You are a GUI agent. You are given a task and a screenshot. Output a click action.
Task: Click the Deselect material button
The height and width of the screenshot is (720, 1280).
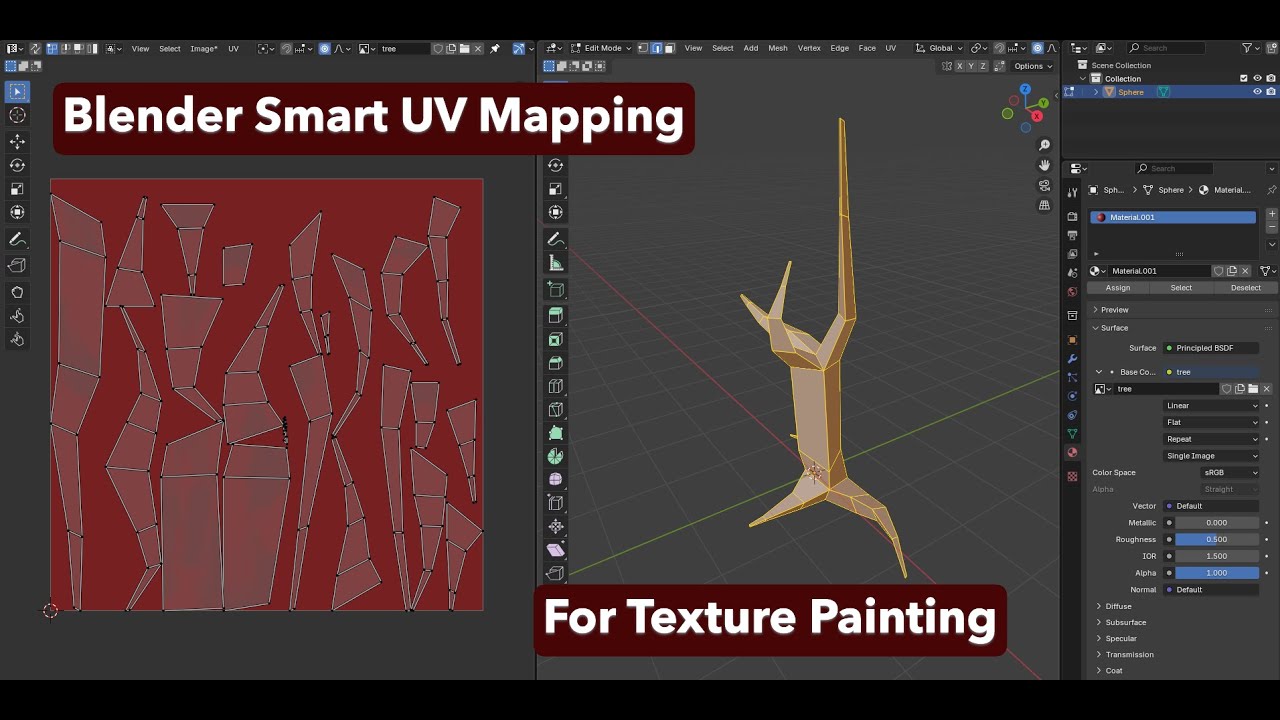[1246, 288]
